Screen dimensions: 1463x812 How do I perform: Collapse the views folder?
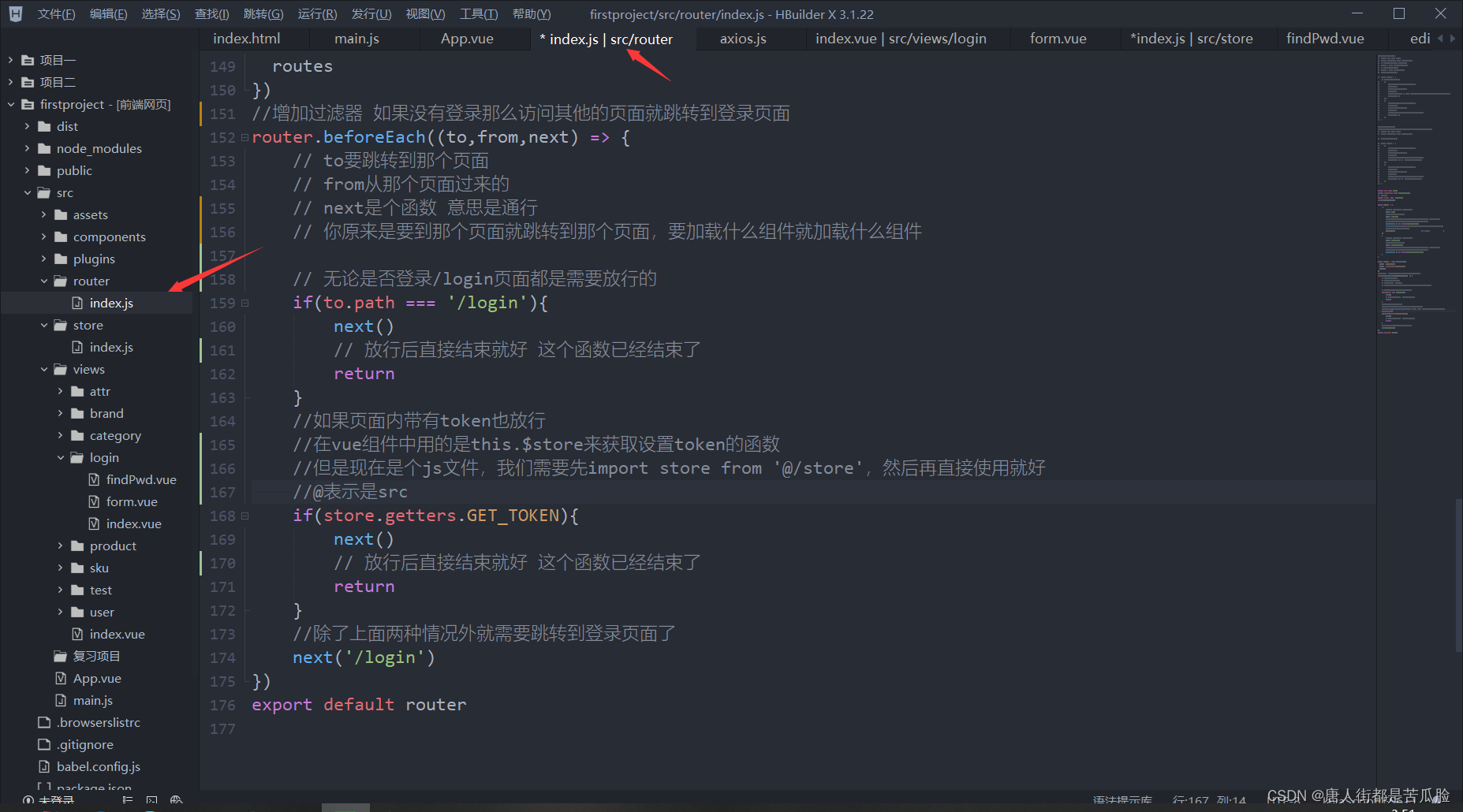[x=43, y=369]
